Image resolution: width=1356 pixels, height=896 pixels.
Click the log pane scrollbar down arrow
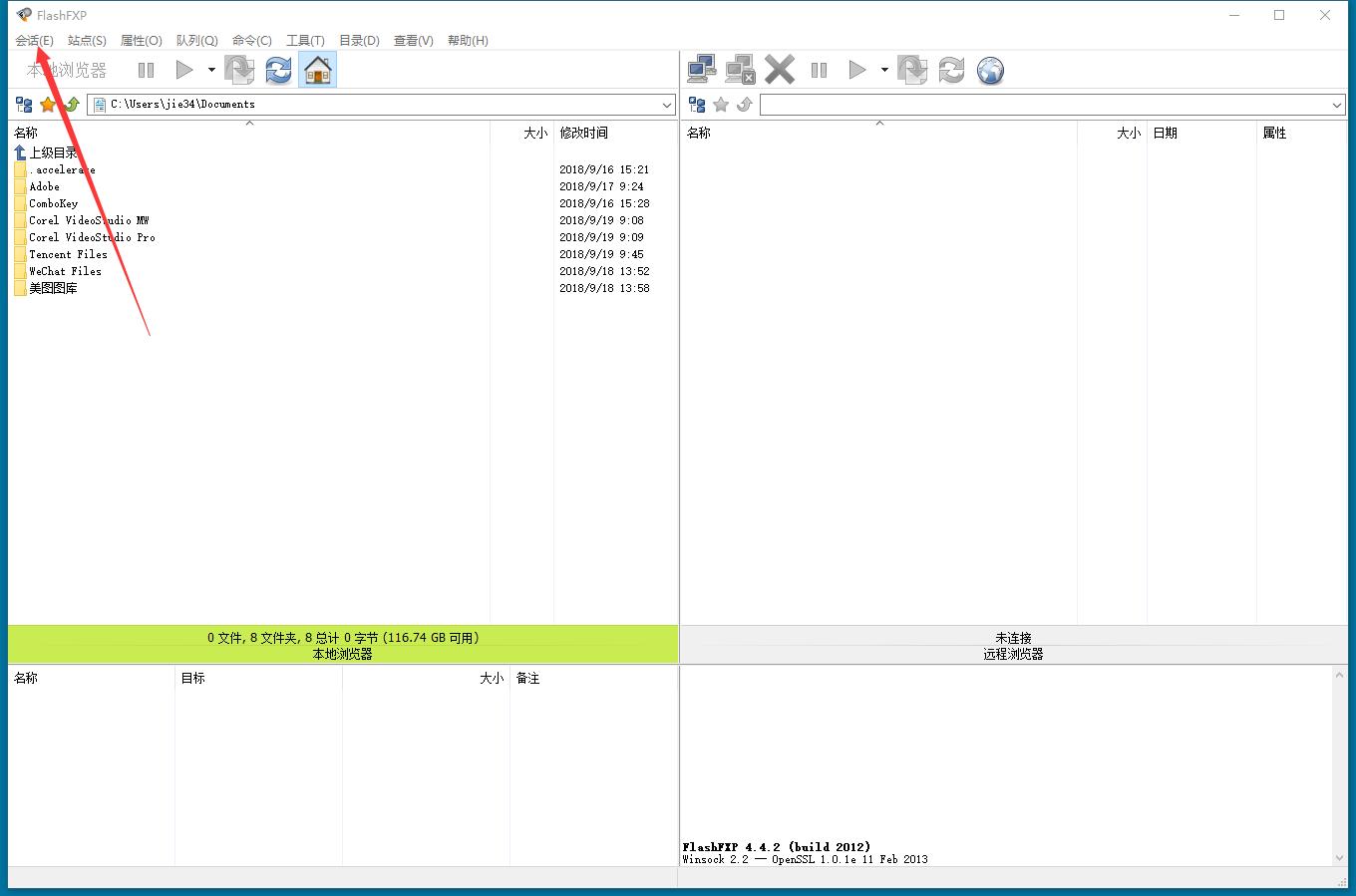click(1339, 858)
